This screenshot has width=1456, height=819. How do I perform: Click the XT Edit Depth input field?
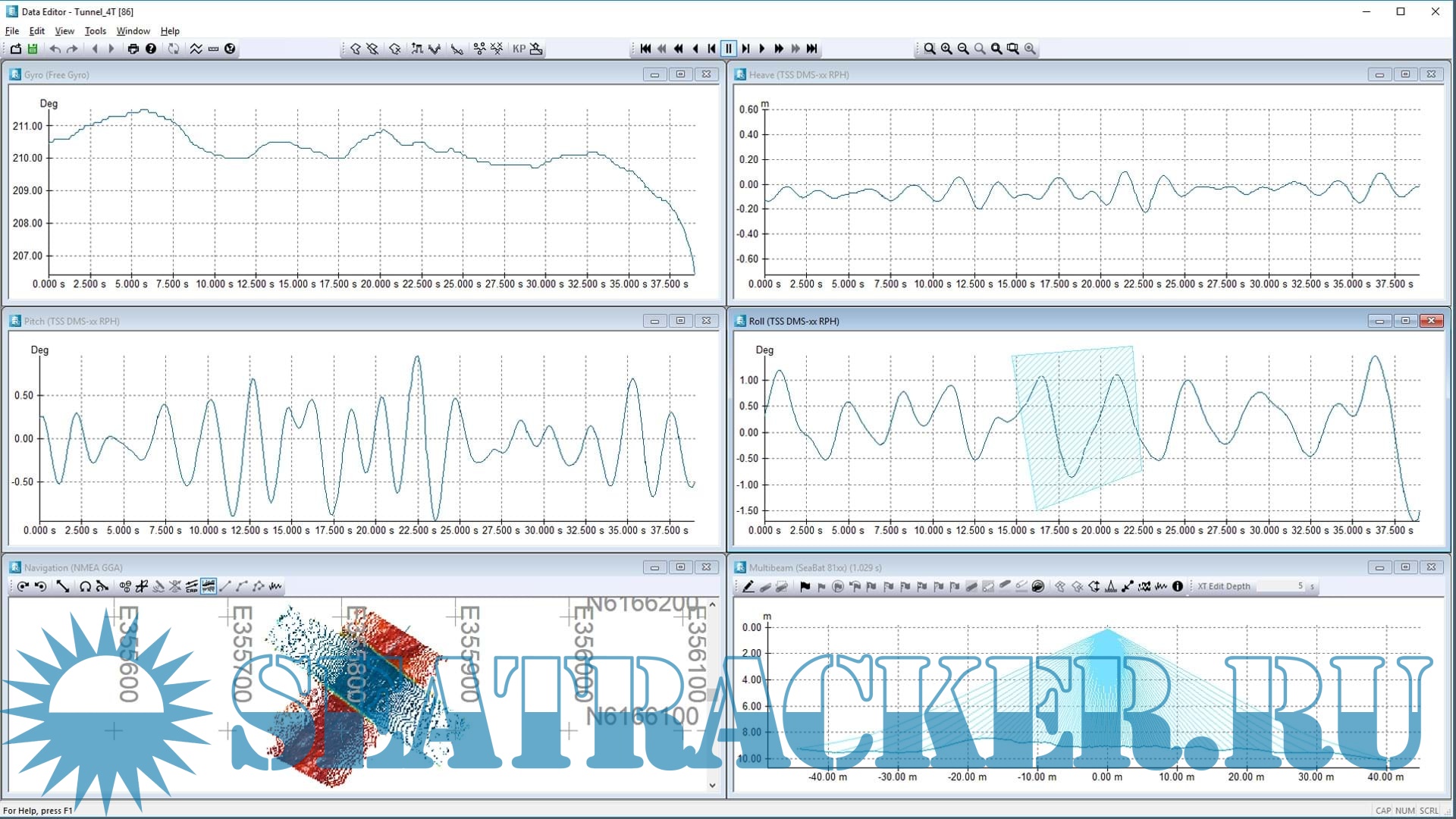(x=1282, y=586)
